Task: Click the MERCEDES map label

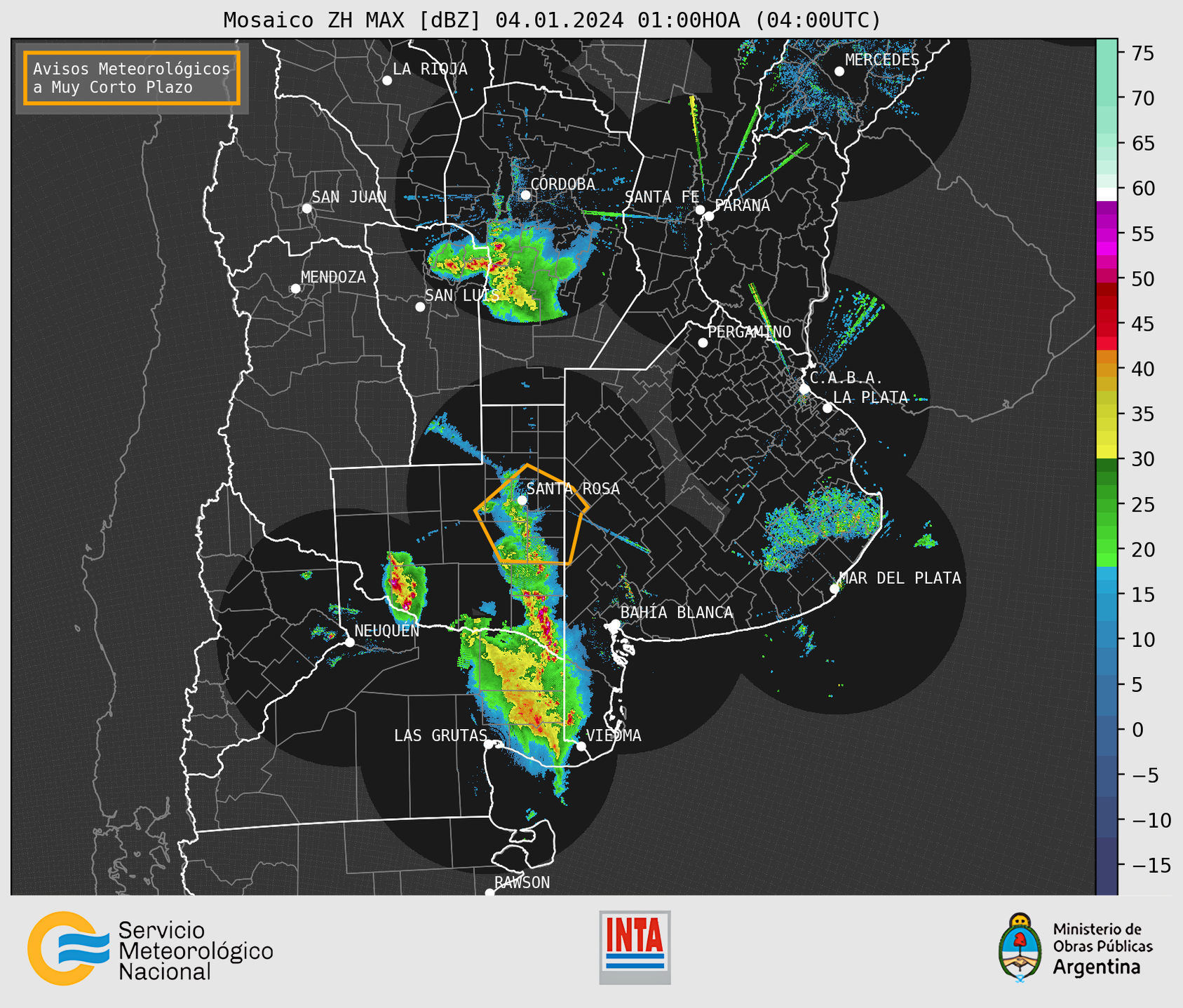Action: tap(882, 60)
